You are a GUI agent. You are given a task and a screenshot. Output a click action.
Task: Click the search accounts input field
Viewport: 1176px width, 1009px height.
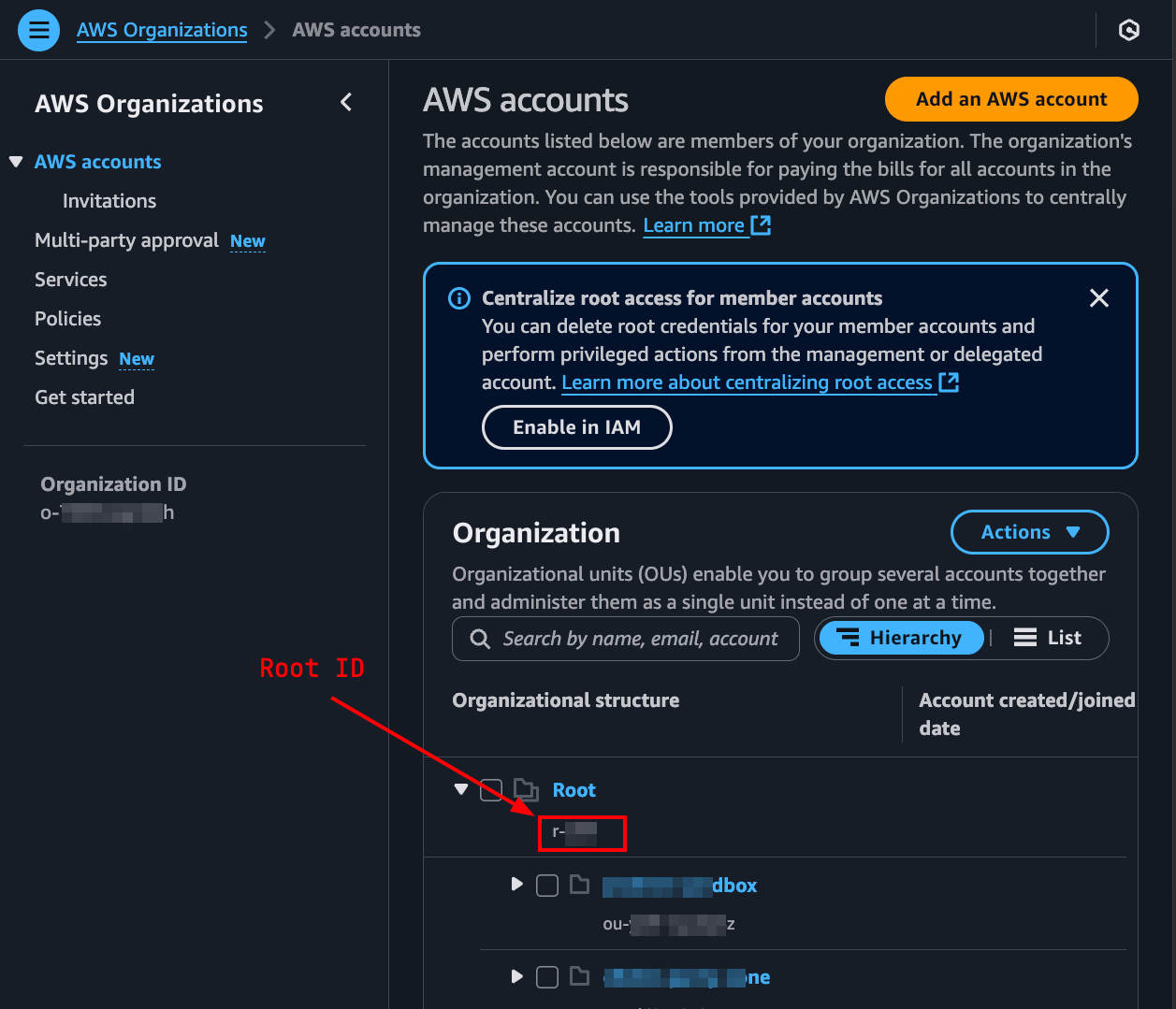pyautogui.click(x=626, y=639)
